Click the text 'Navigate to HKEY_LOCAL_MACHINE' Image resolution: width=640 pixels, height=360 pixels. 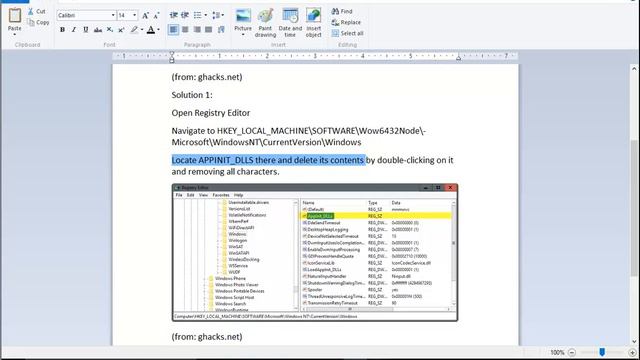pos(240,131)
